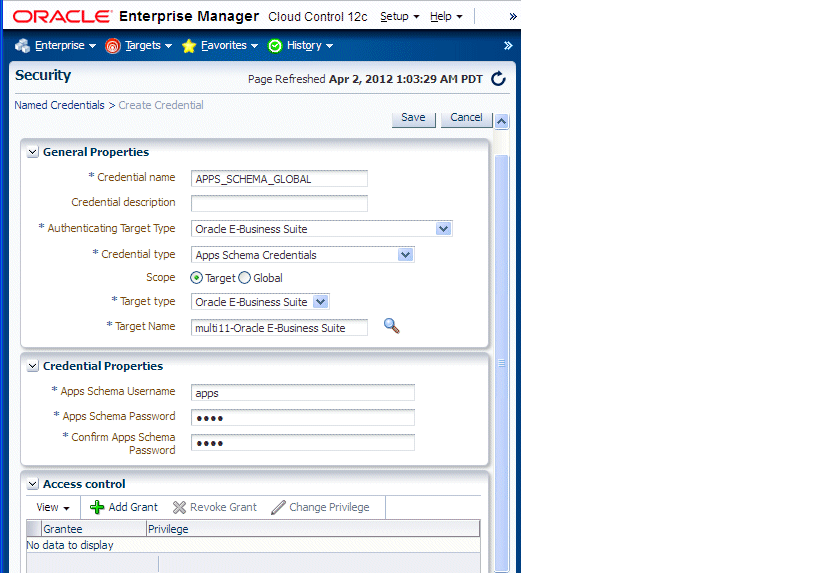Click the scrollbar up arrow

pos(501,122)
